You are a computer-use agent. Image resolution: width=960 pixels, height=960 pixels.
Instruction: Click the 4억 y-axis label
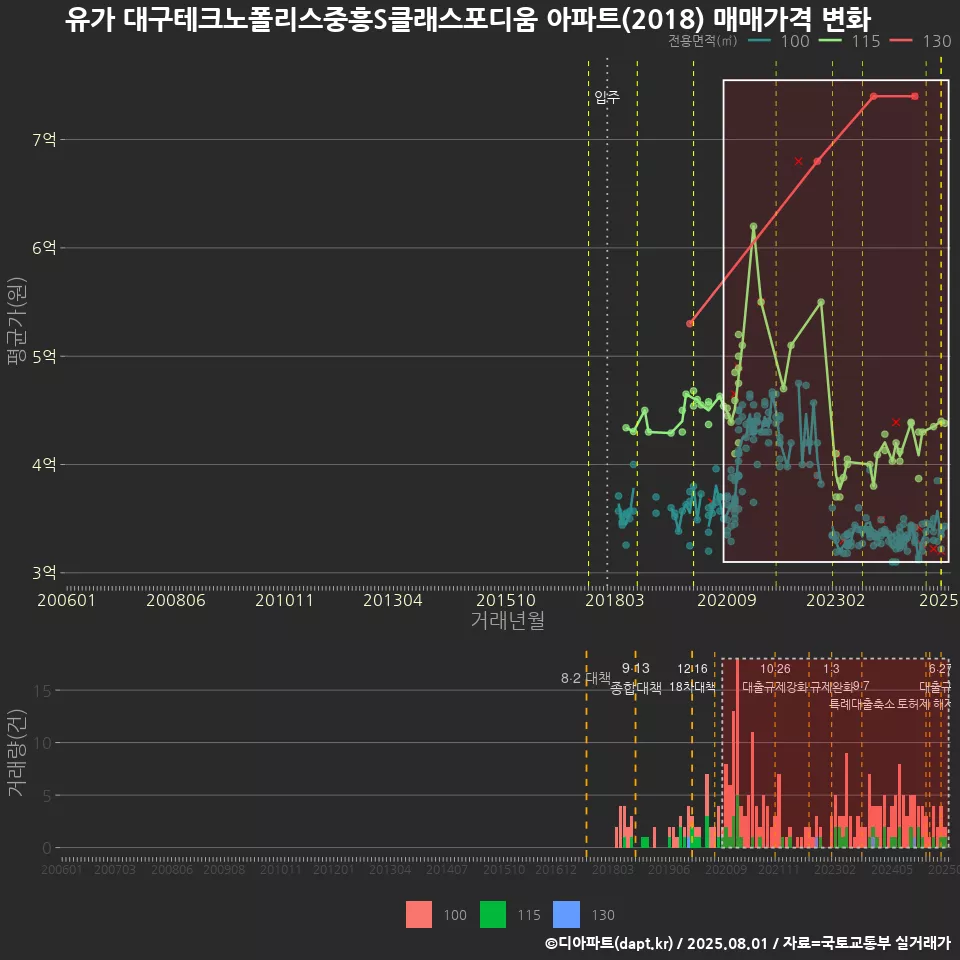point(44,465)
